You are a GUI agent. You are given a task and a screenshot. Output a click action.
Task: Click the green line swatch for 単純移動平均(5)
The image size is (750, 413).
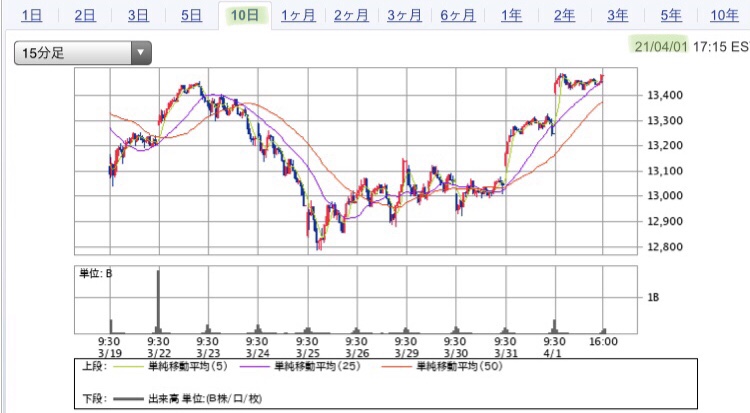click(128, 367)
